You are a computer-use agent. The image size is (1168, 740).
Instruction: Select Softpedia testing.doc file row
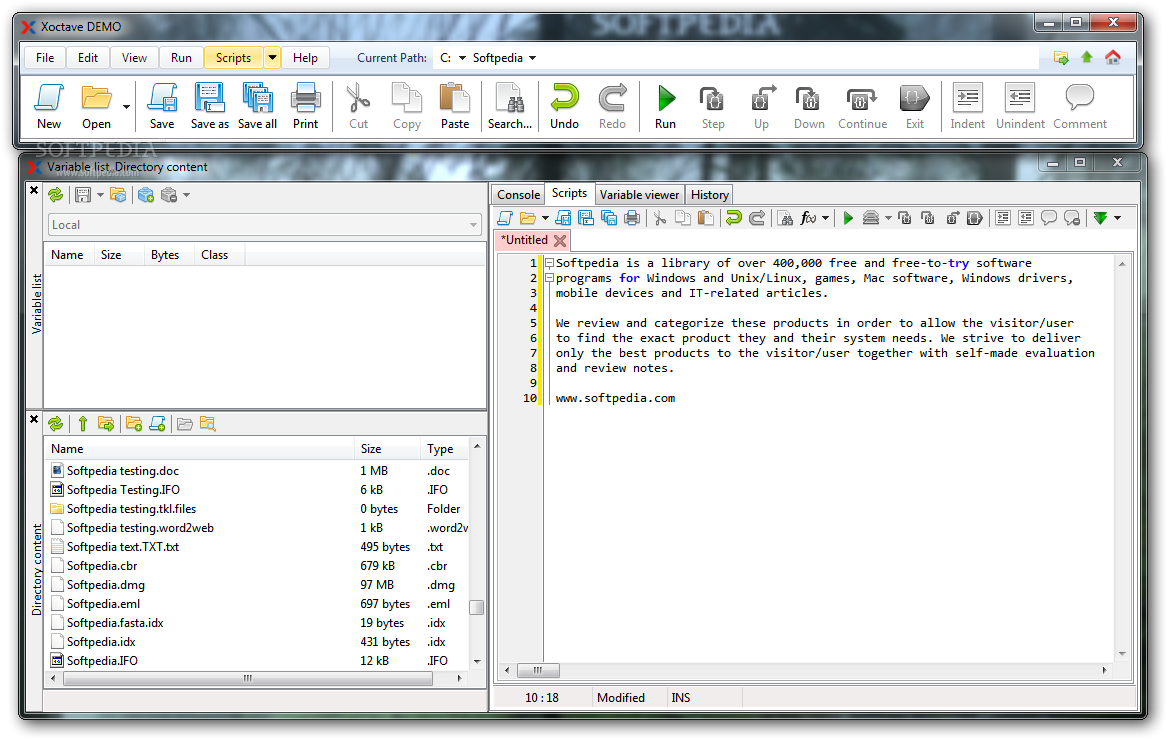pyautogui.click(x=259, y=471)
